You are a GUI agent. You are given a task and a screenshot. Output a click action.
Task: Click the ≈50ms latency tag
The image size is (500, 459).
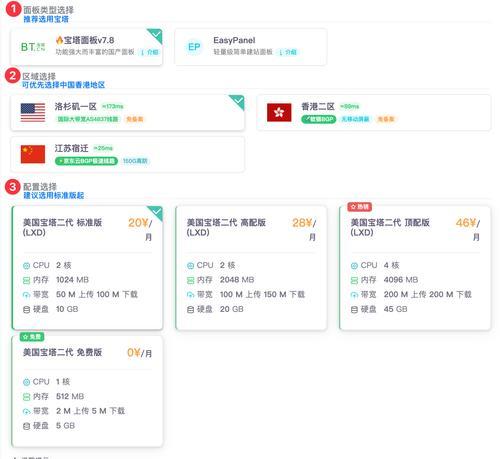350,106
